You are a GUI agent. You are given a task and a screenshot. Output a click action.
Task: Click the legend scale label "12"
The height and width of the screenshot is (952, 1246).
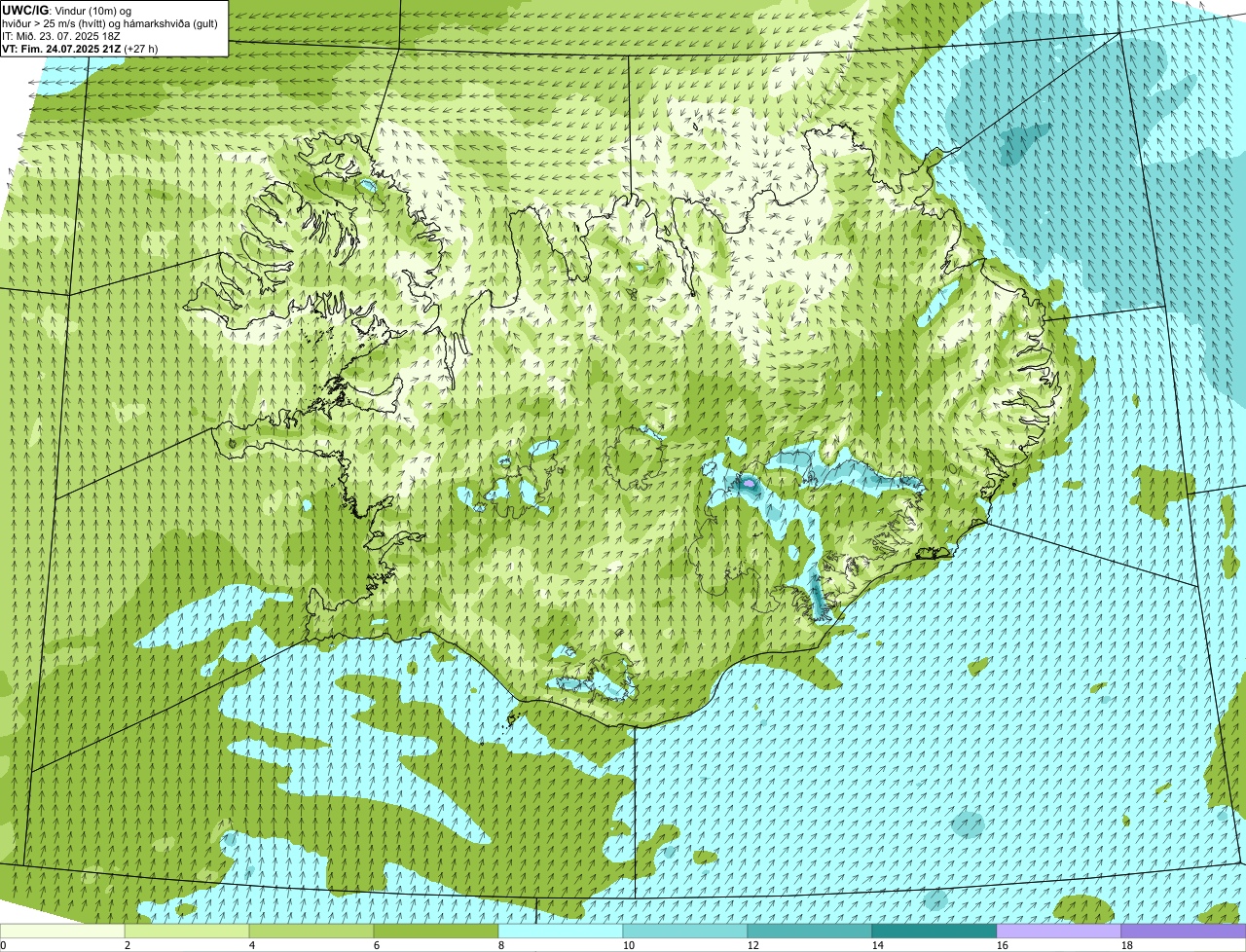[753, 945]
